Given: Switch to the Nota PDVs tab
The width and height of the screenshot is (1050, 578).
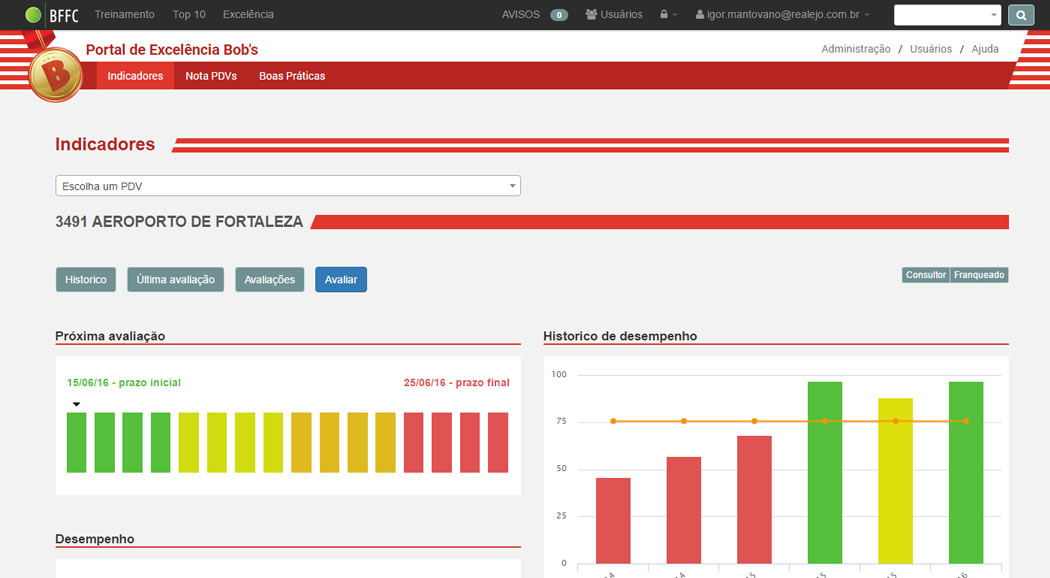Looking at the screenshot, I should pos(211,76).
